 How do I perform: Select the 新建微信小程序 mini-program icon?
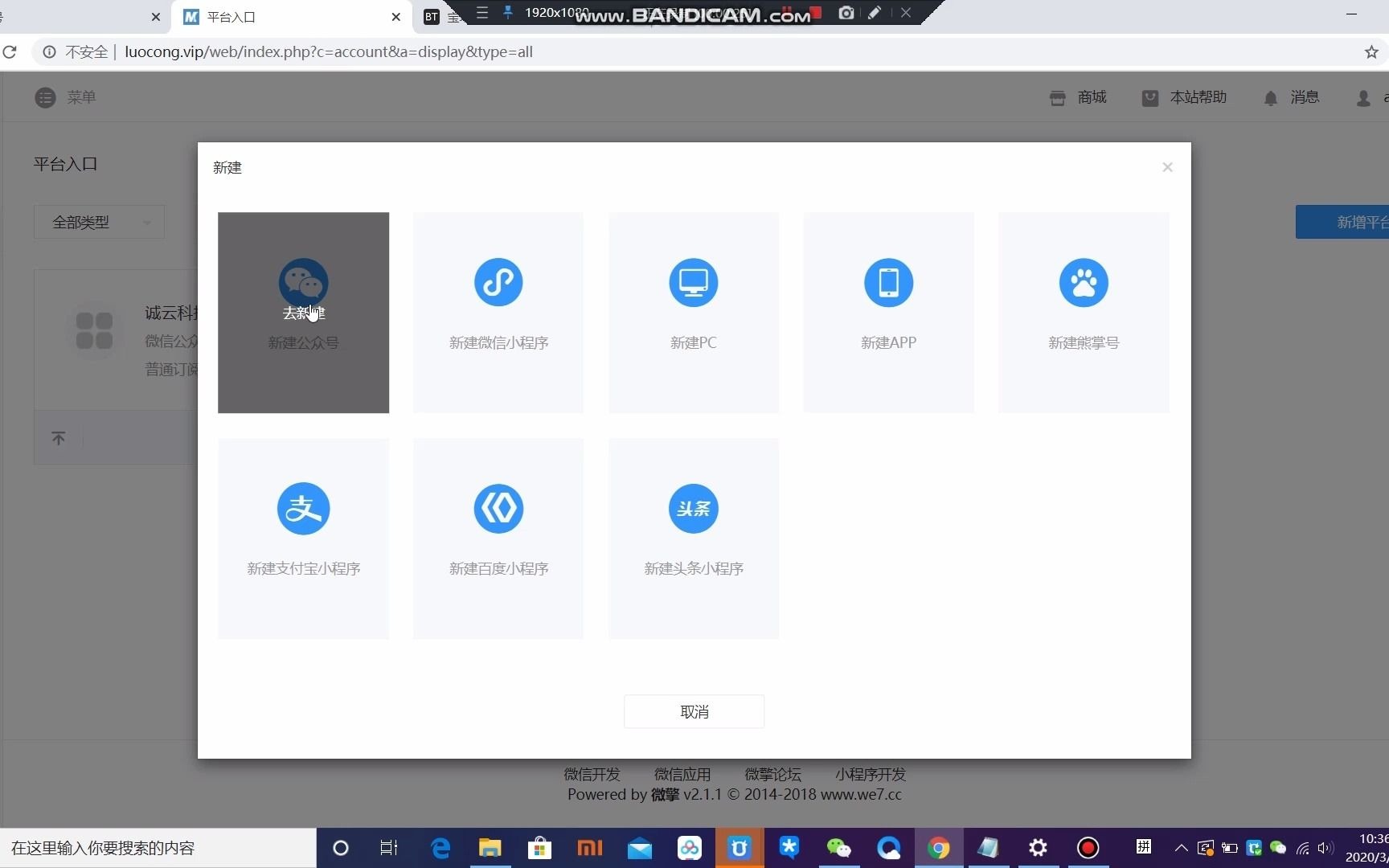pos(498,282)
